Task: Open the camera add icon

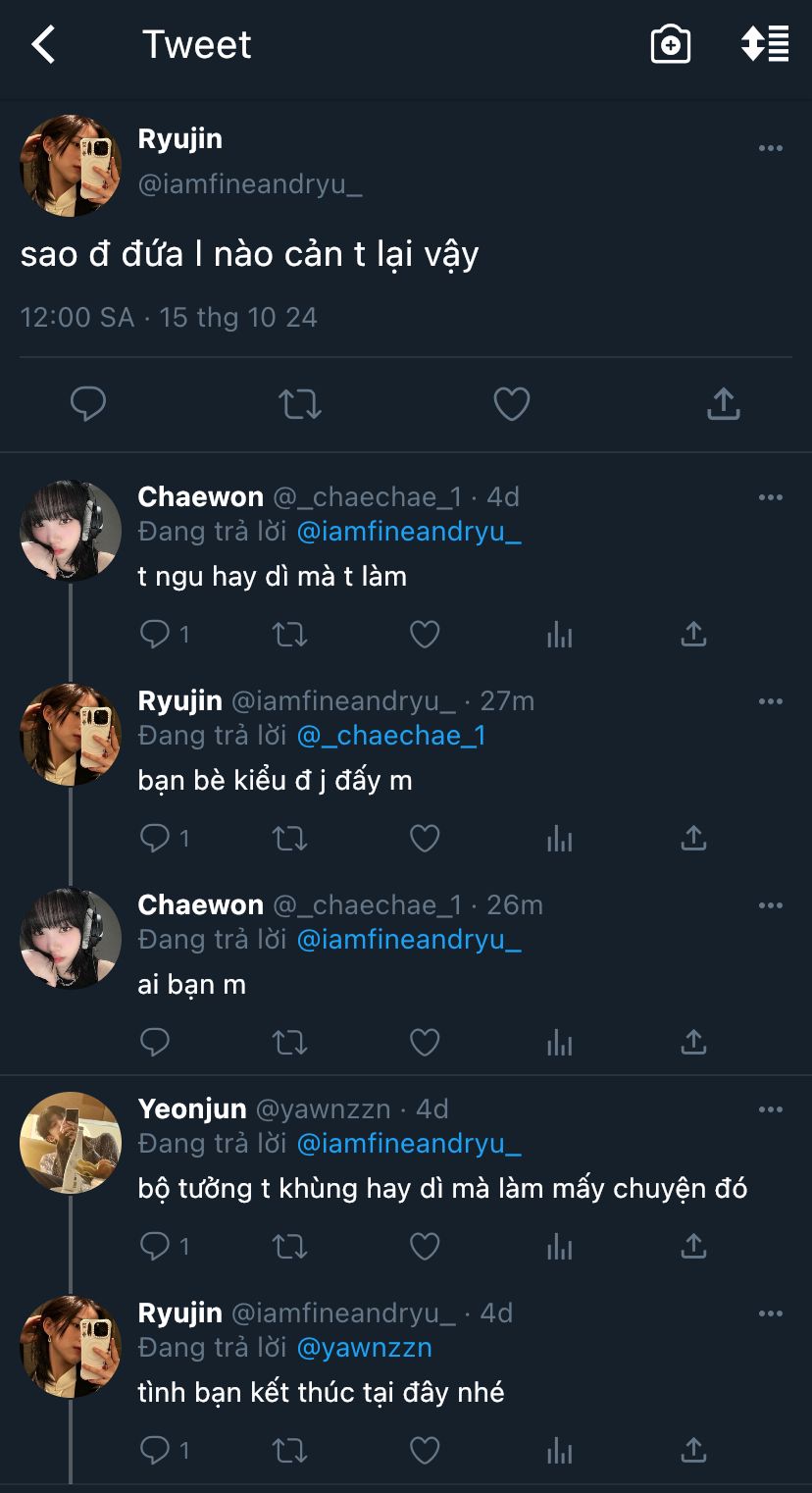Action: click(x=671, y=45)
